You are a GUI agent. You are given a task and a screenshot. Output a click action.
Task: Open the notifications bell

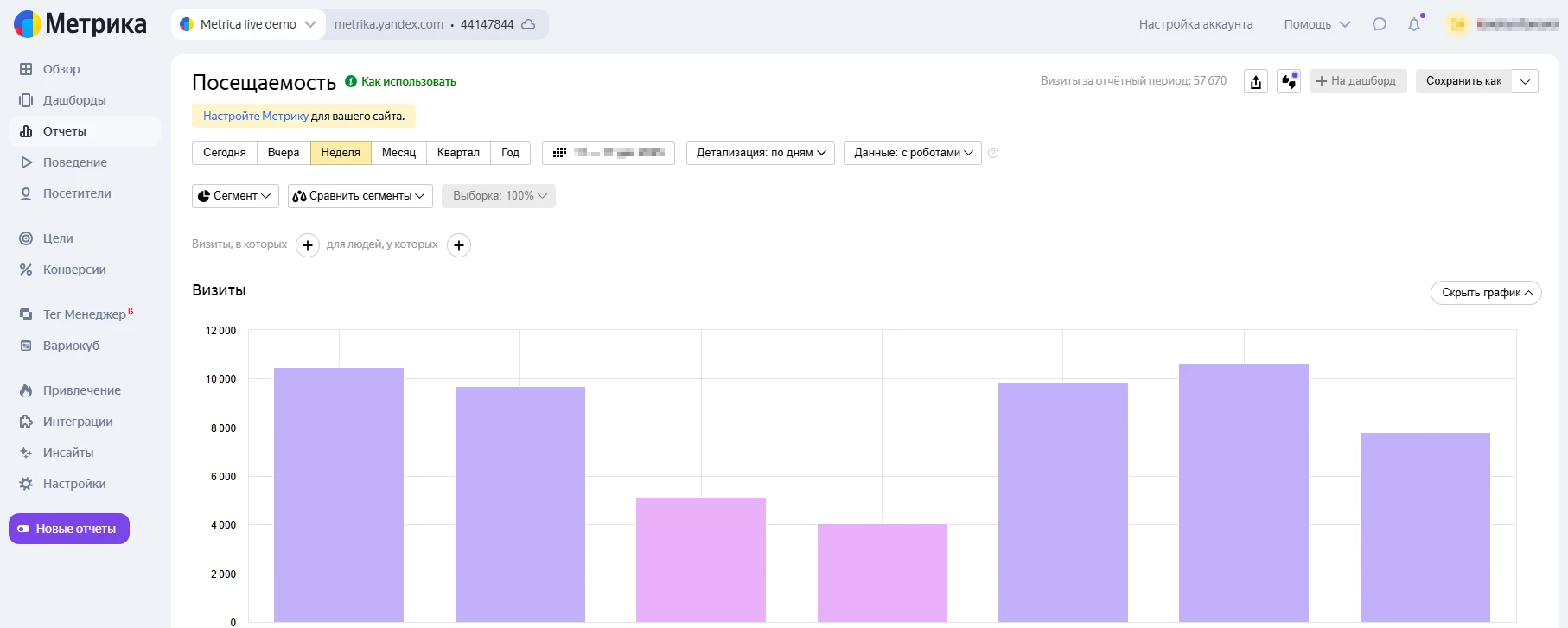point(1414,24)
